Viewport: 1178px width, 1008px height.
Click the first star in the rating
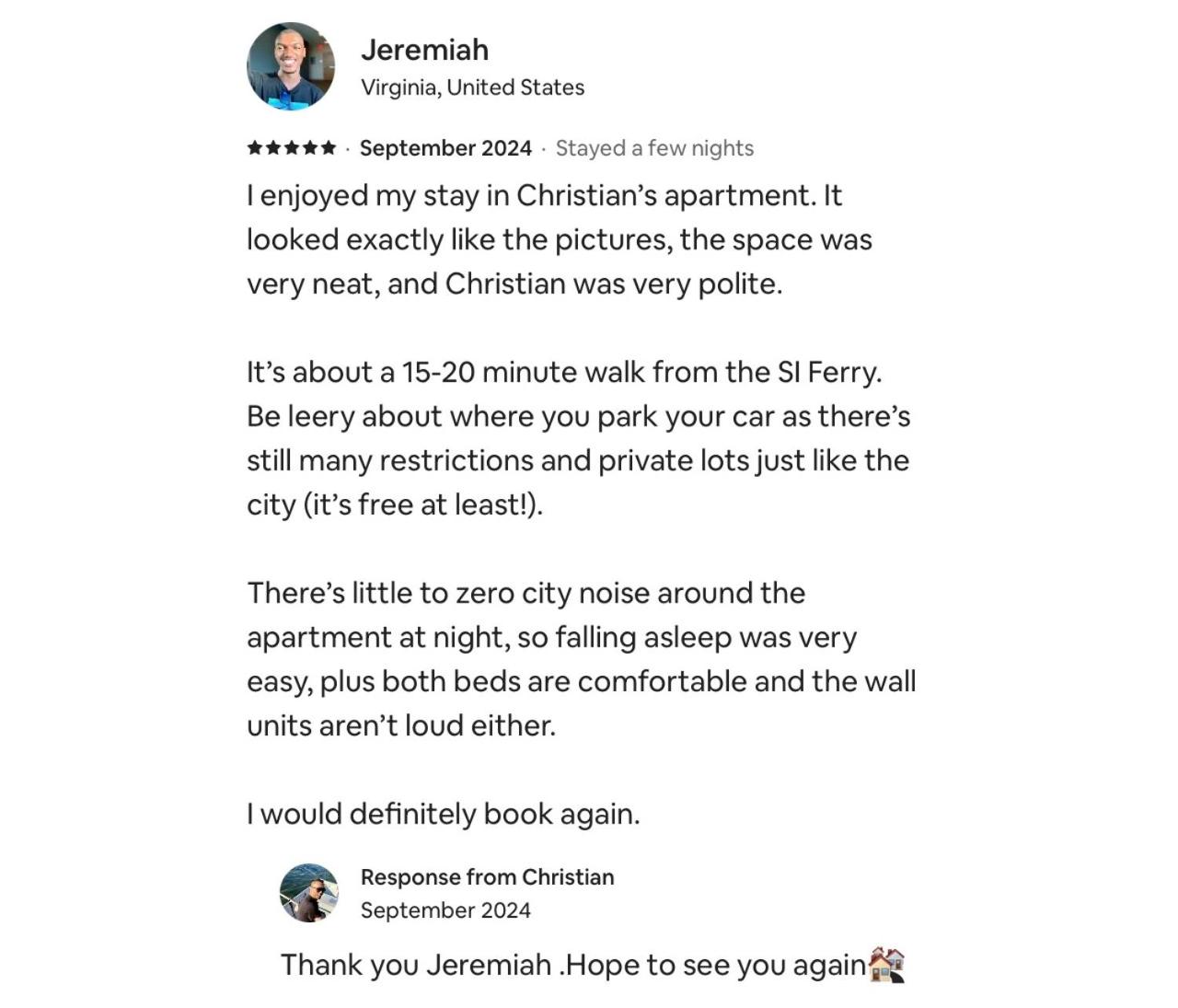click(255, 148)
